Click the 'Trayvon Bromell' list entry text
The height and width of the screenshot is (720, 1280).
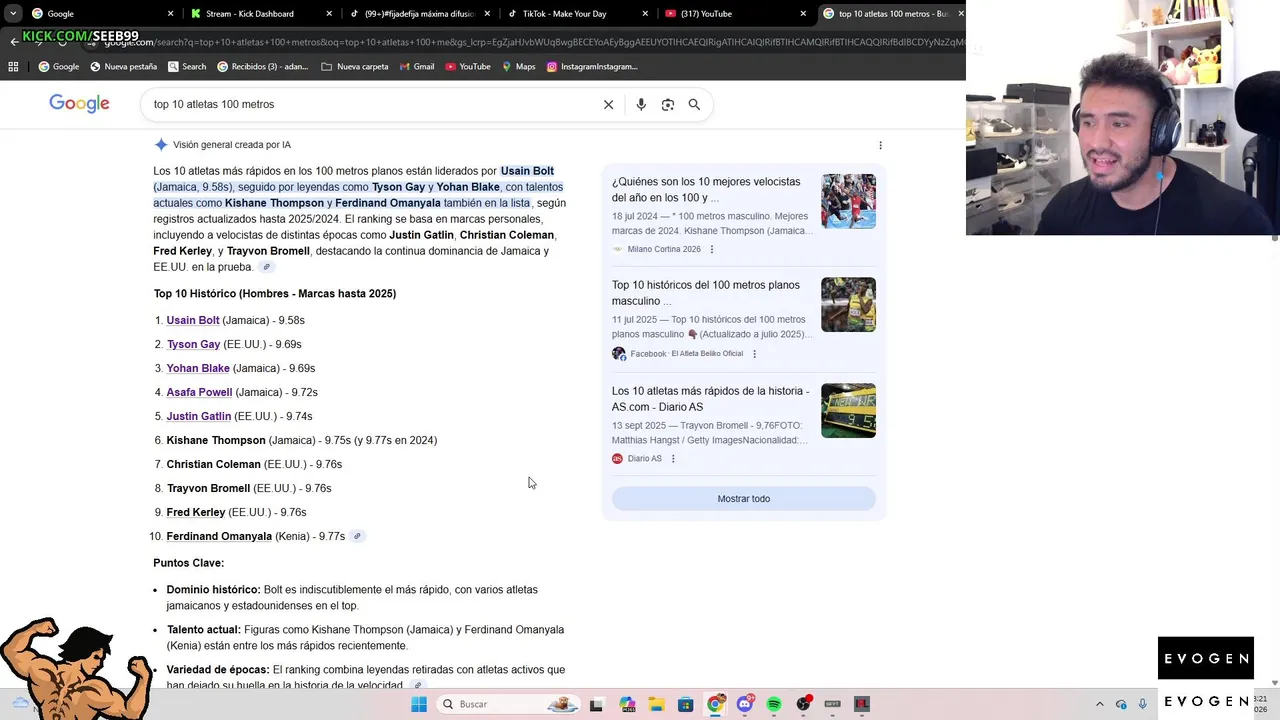pyautogui.click(x=208, y=488)
